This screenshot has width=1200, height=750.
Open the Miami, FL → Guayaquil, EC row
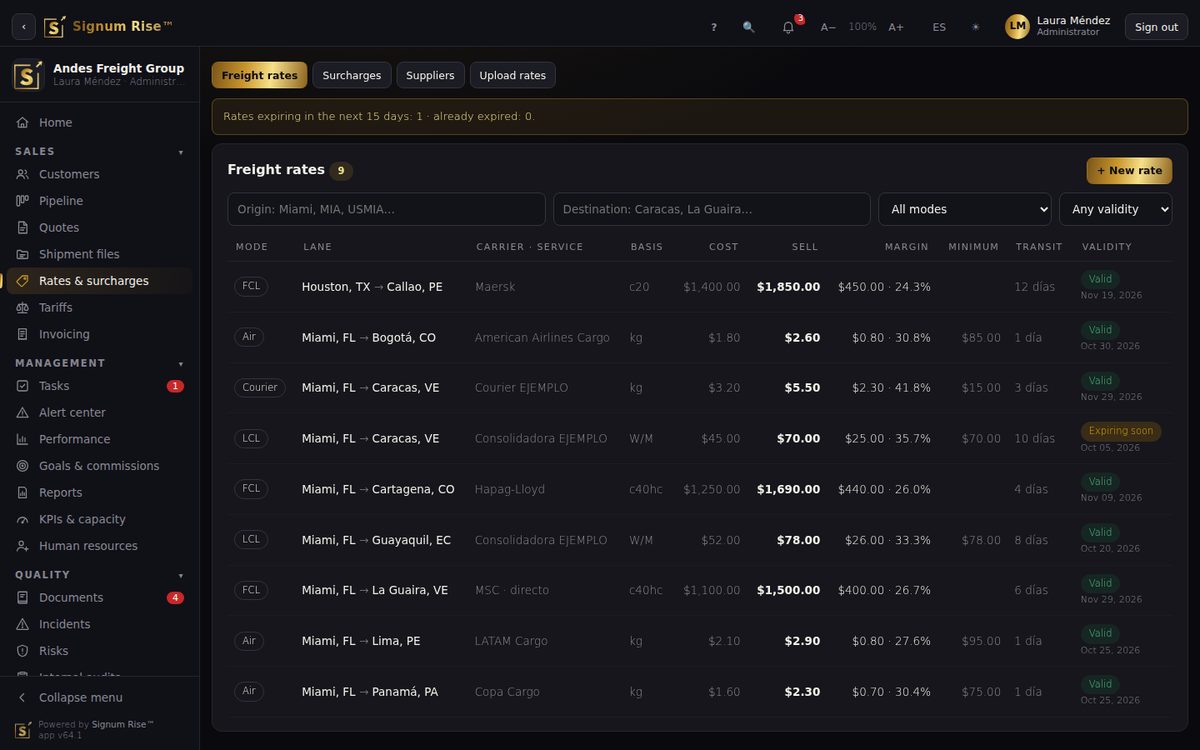tap(700, 540)
